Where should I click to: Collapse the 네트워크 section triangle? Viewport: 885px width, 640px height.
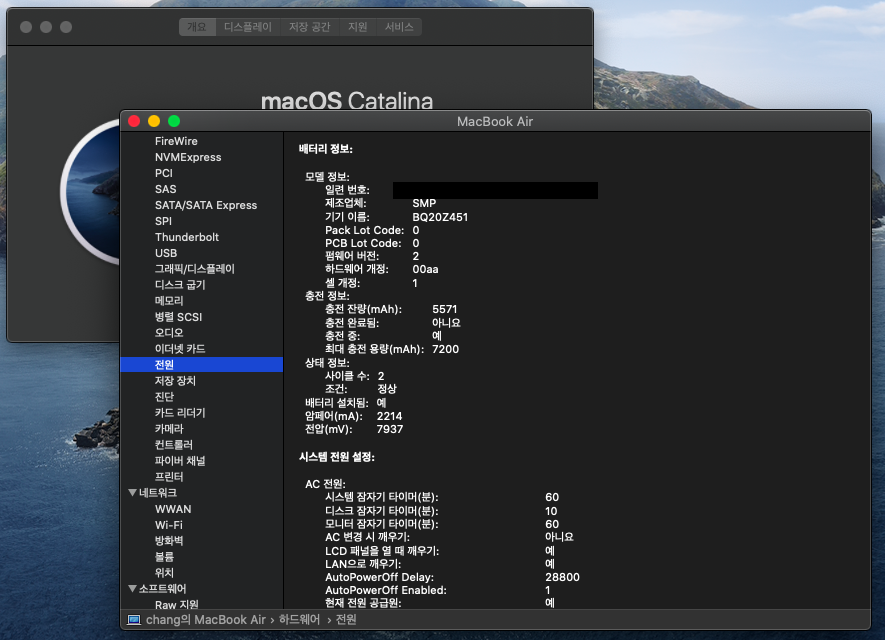[133, 493]
